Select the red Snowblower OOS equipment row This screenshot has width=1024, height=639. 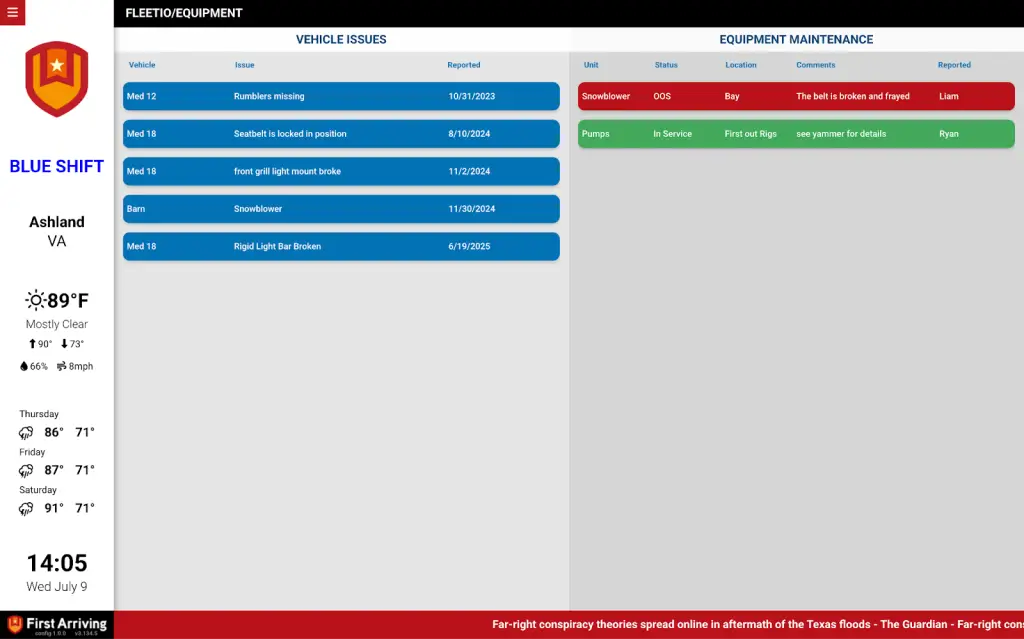[x=796, y=97]
